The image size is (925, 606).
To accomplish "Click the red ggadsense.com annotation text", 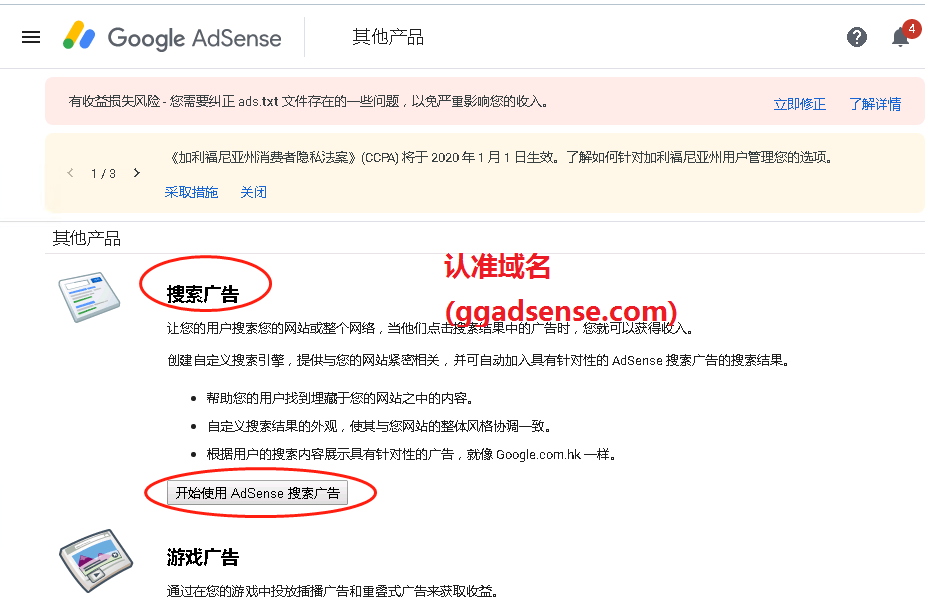I will point(560,311).
